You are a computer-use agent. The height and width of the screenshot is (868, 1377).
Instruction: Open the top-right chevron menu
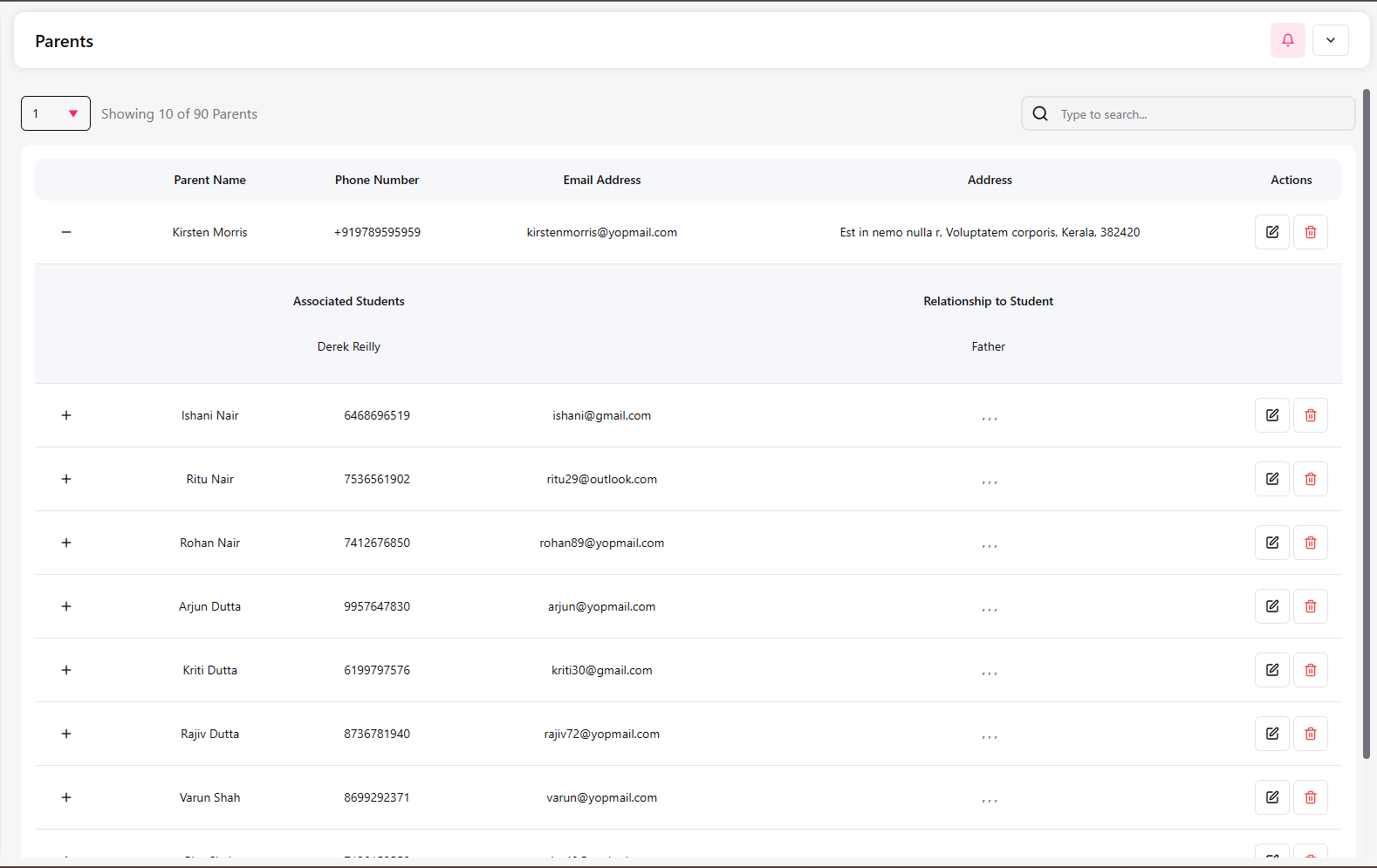click(1330, 40)
